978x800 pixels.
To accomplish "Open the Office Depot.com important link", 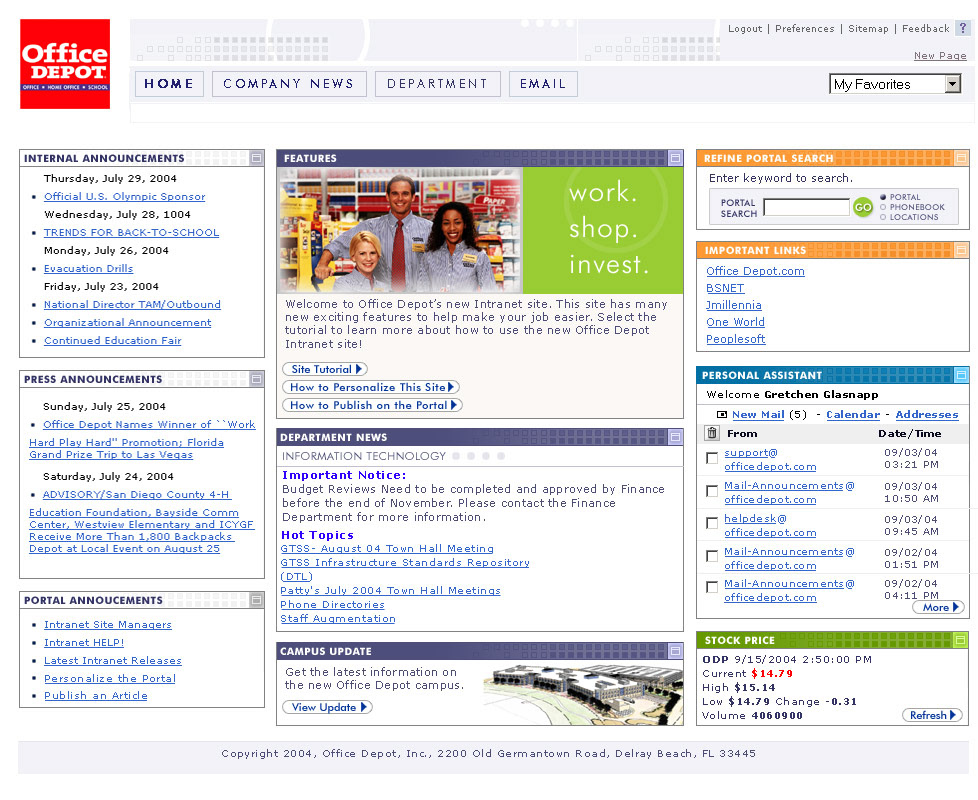I will click(755, 271).
